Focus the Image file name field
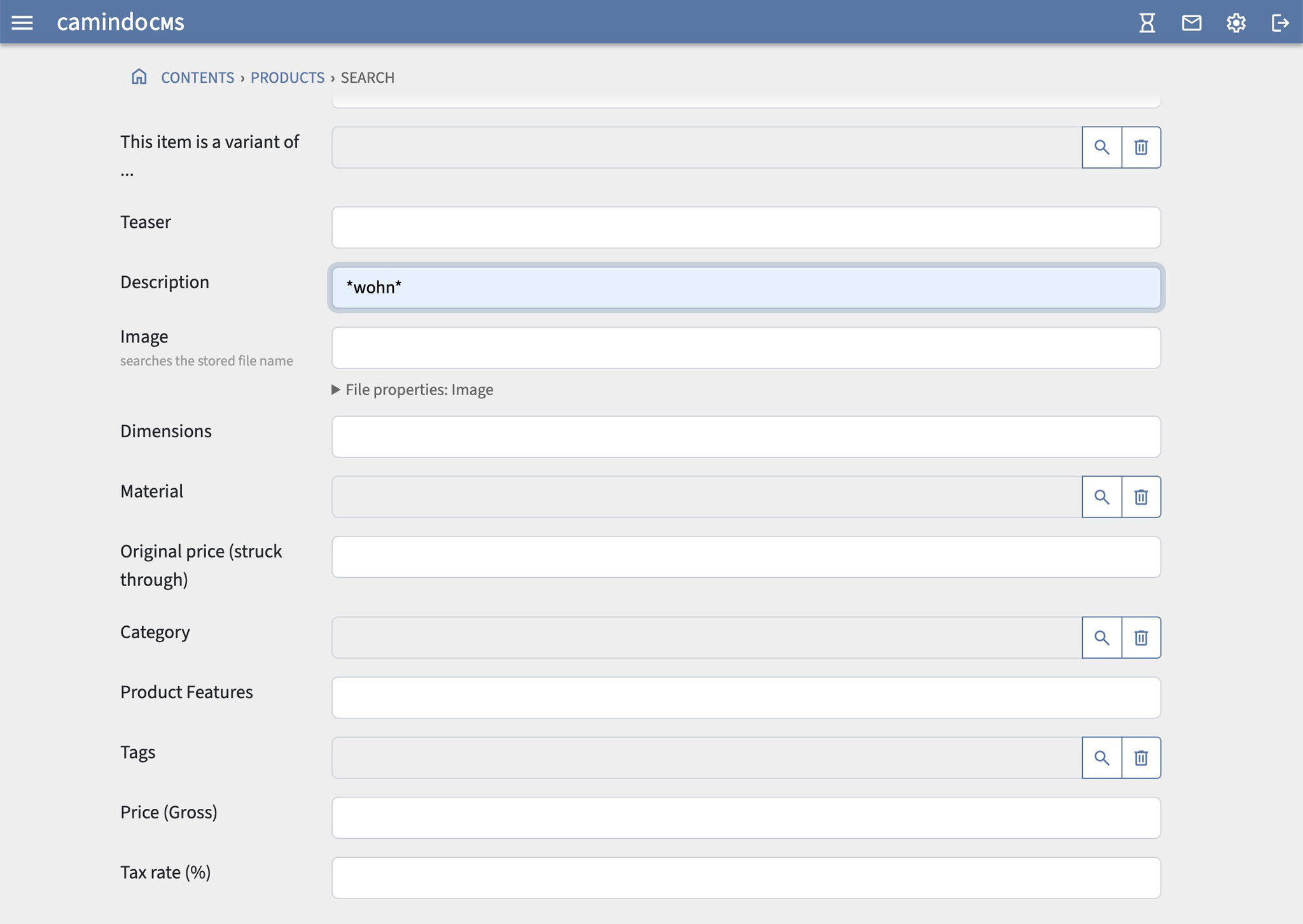Screen dimensions: 1303x924 [x=746, y=347]
